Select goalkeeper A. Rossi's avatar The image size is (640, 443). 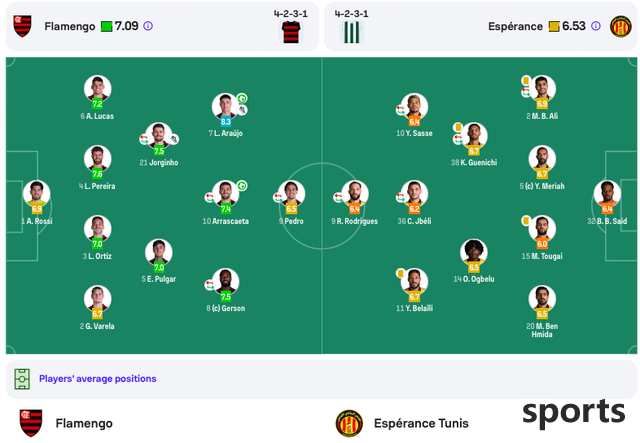tap(37, 194)
